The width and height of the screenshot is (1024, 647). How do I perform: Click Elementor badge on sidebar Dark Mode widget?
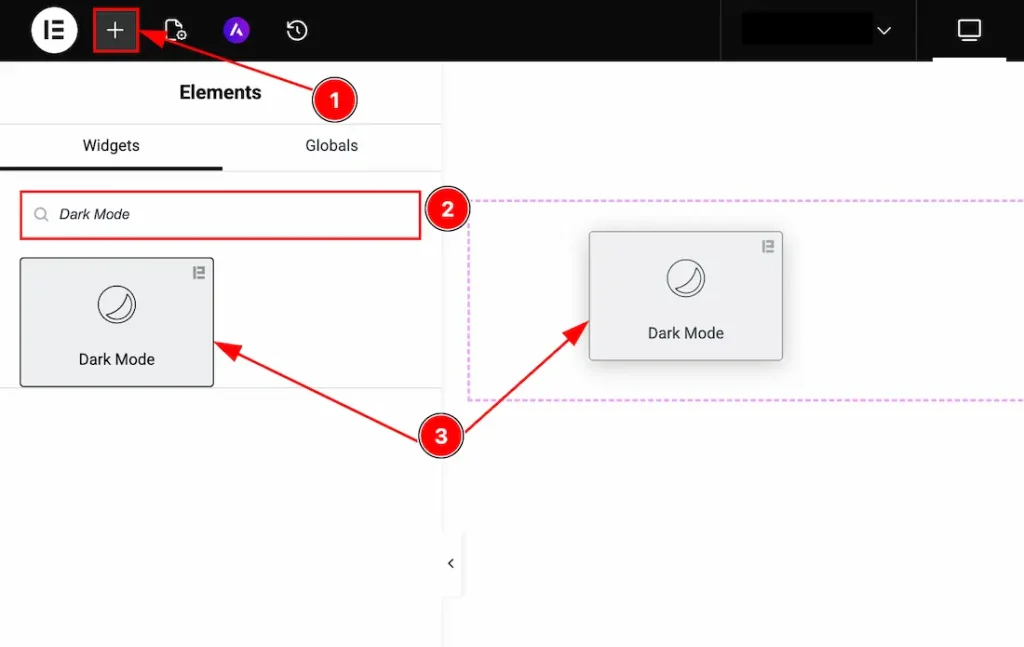click(x=198, y=273)
